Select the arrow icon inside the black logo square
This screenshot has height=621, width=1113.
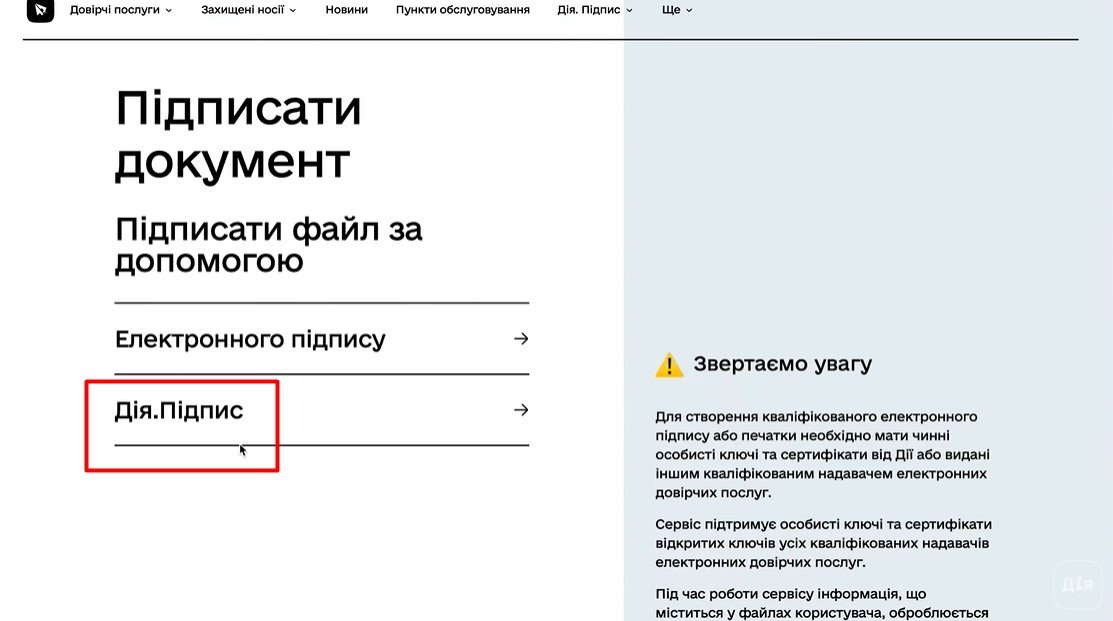pyautogui.click(x=39, y=10)
